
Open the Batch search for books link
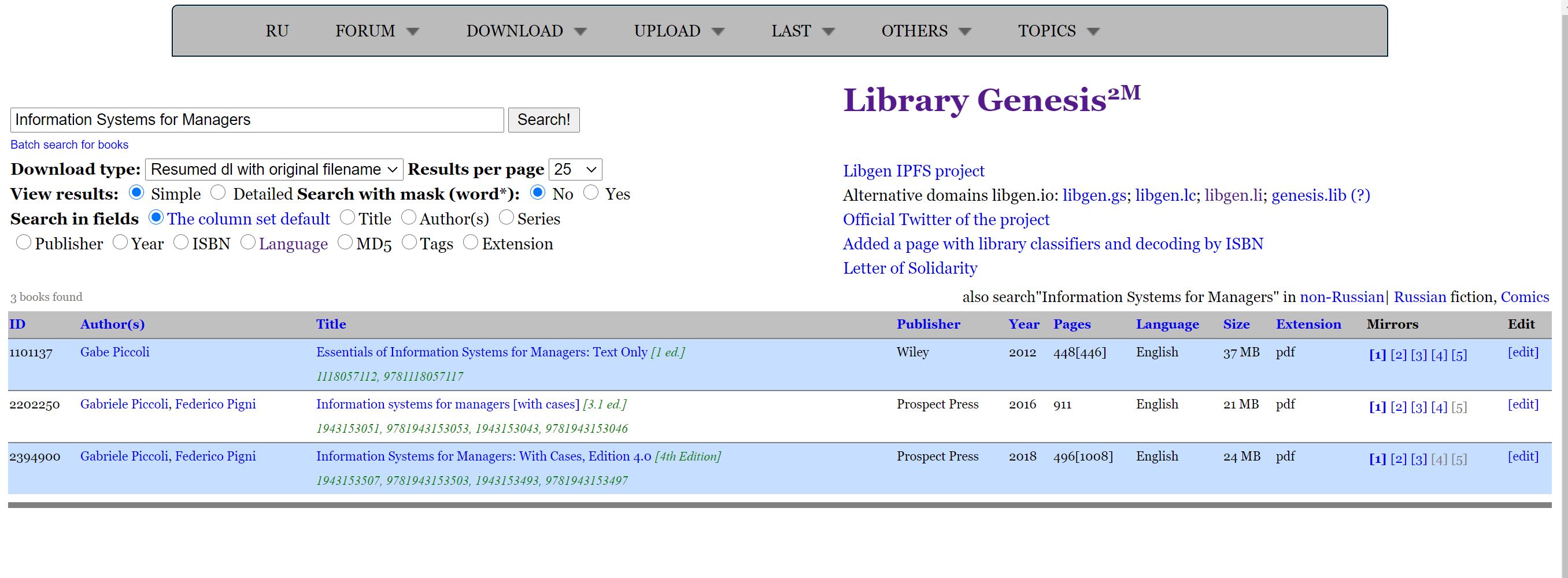coord(69,145)
